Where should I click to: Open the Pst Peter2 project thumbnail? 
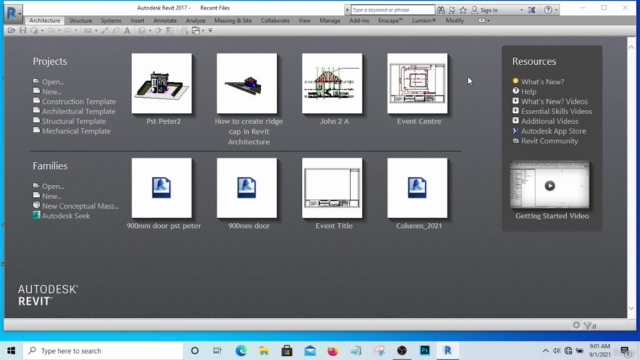(162, 84)
